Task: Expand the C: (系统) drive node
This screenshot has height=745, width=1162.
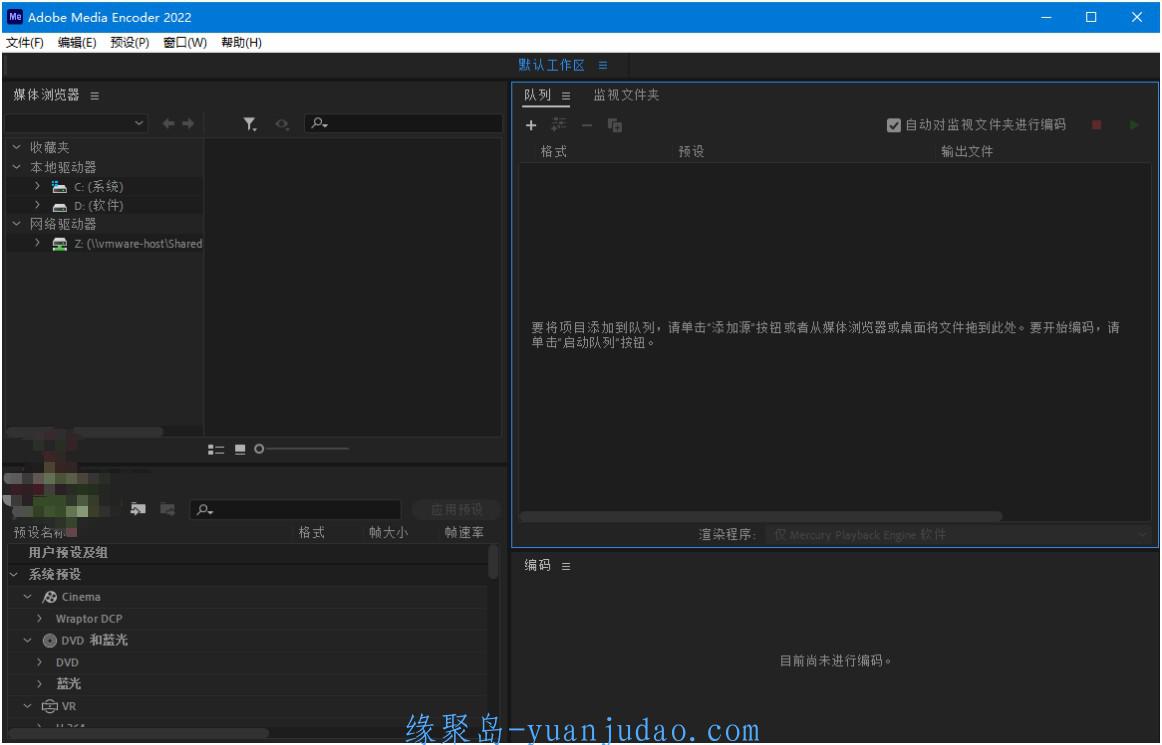Action: click(37, 186)
